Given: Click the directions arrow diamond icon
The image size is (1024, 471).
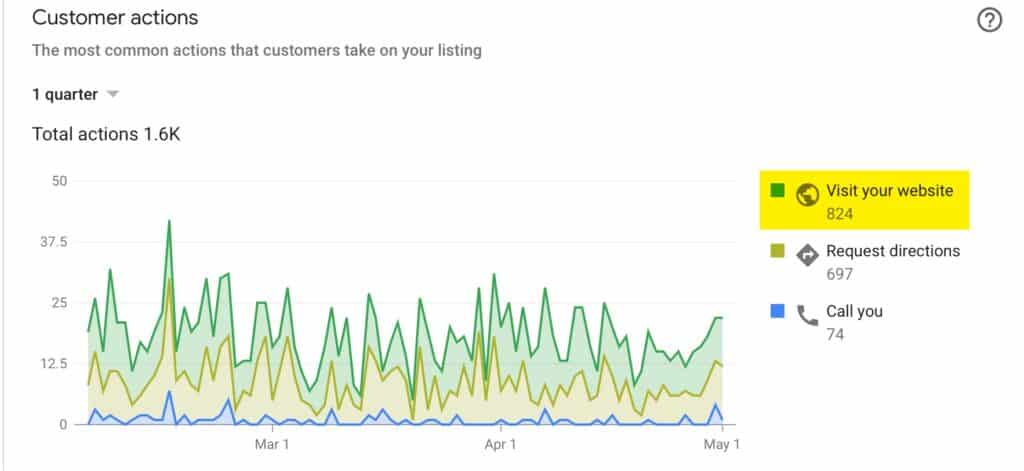Looking at the screenshot, I should [807, 255].
